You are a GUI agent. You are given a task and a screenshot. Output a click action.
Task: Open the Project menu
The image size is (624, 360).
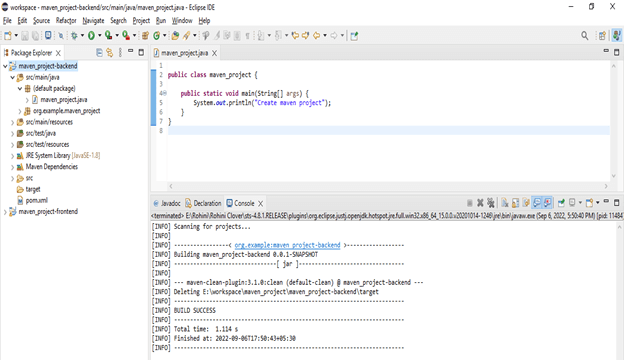141,20
